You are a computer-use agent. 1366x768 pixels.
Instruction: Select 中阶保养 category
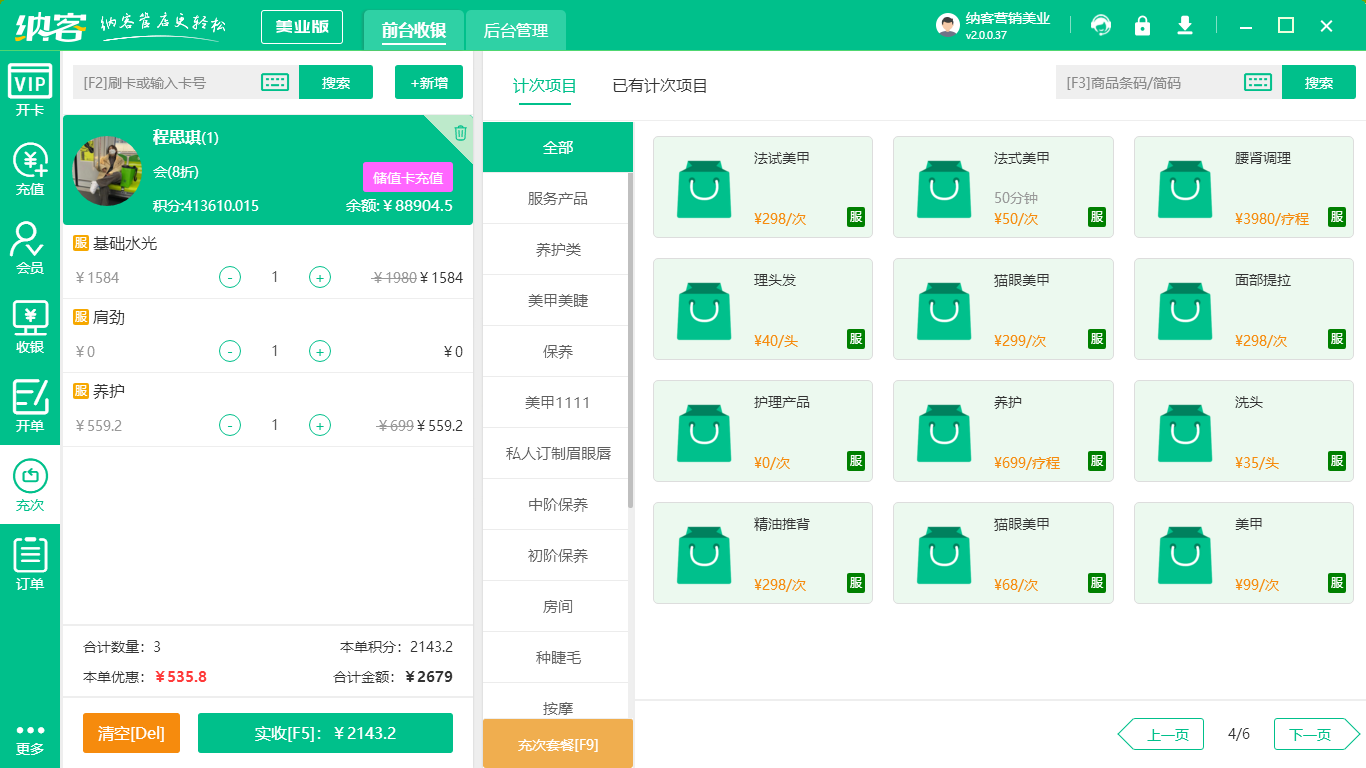(558, 504)
